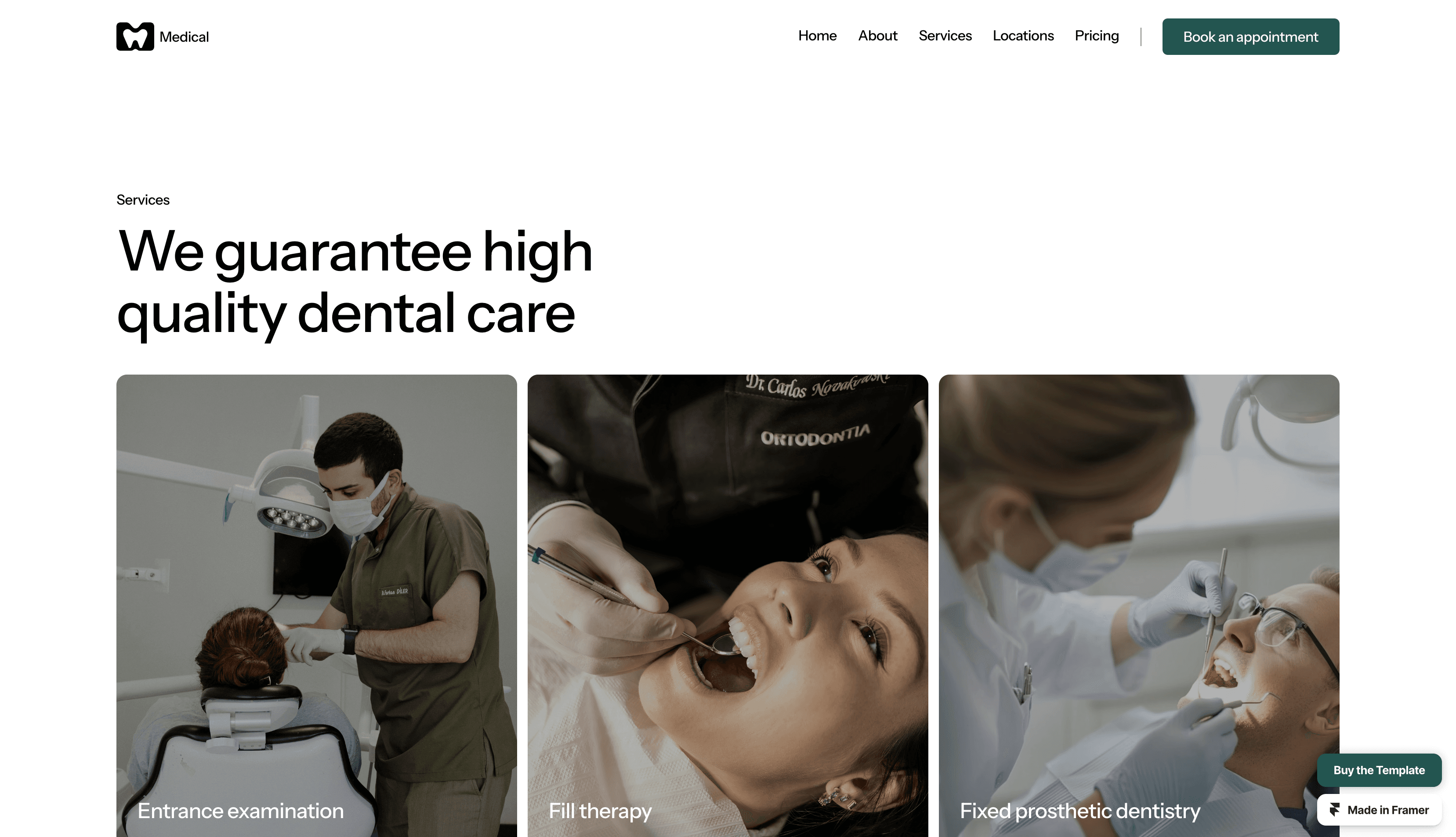Click the Framer logo icon
This screenshot has height=837, width=1456.
[x=1335, y=810]
